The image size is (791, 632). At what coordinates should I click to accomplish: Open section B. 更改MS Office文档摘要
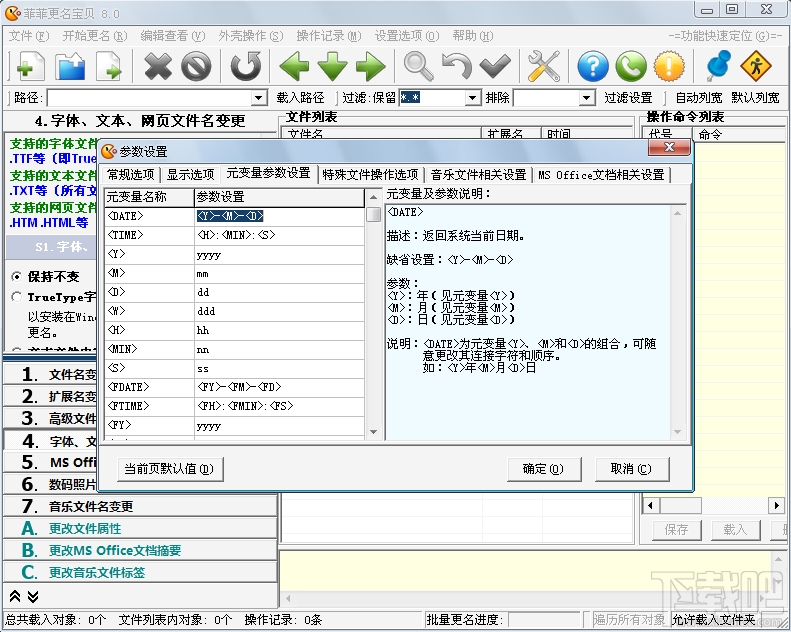(x=140, y=550)
